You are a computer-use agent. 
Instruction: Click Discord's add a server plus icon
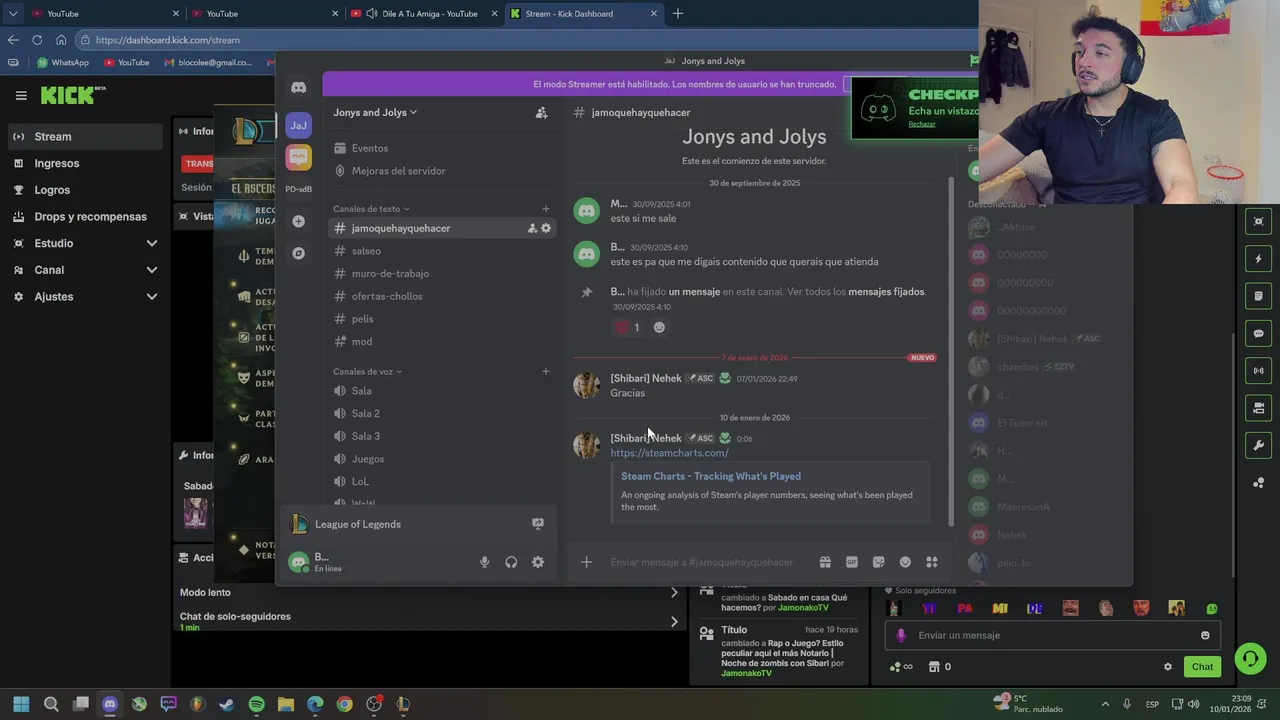click(298, 221)
